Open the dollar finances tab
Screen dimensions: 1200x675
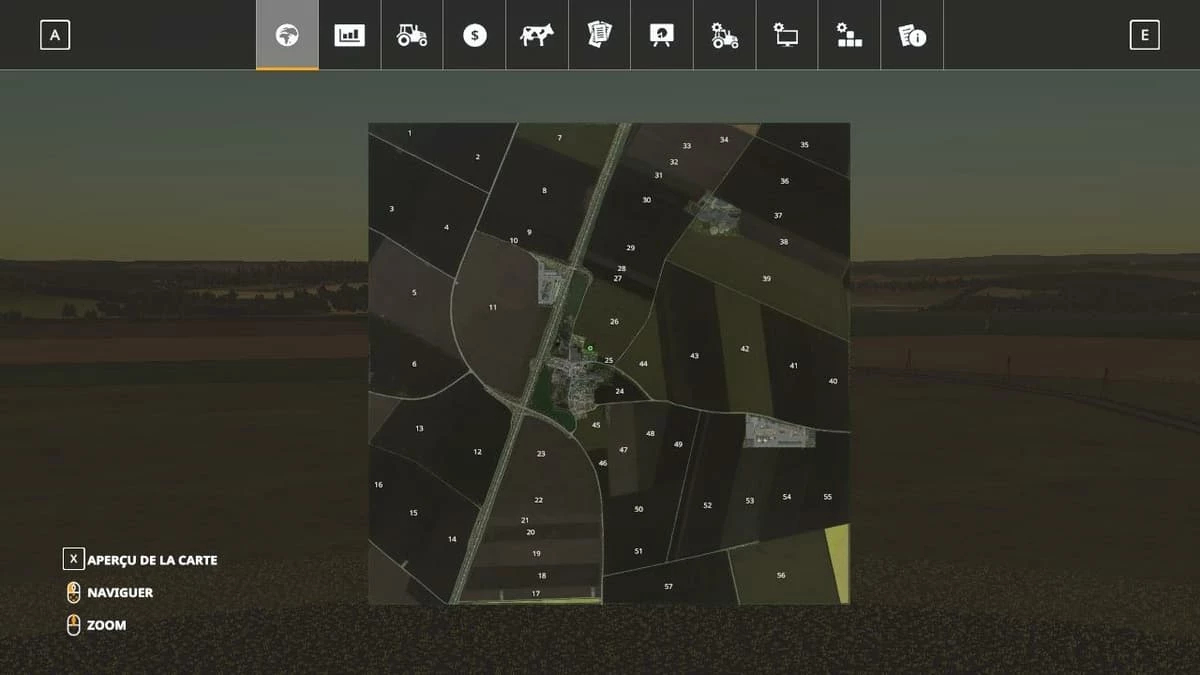(x=474, y=35)
